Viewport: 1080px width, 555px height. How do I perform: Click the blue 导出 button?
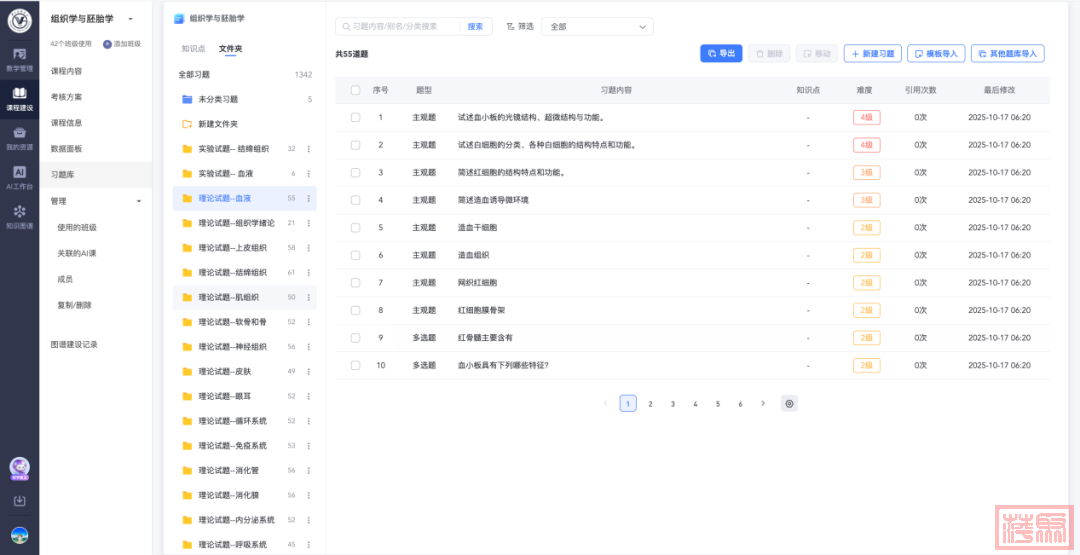(x=721, y=53)
